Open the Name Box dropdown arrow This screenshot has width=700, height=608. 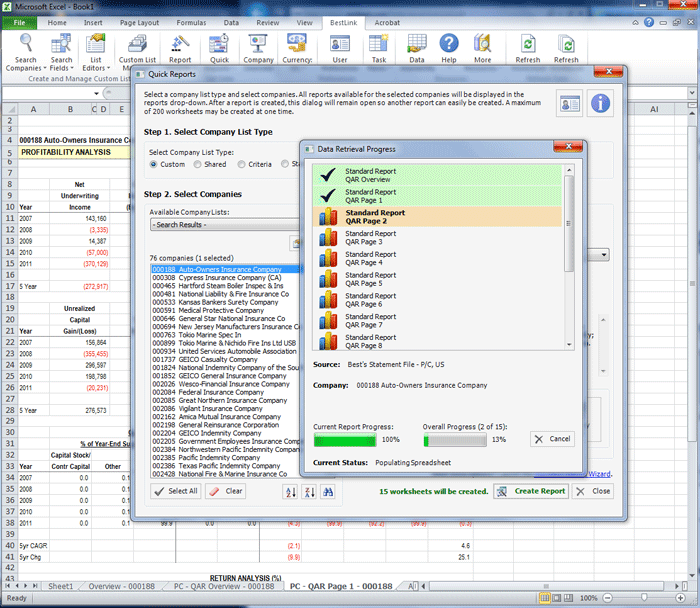[x=96, y=93]
